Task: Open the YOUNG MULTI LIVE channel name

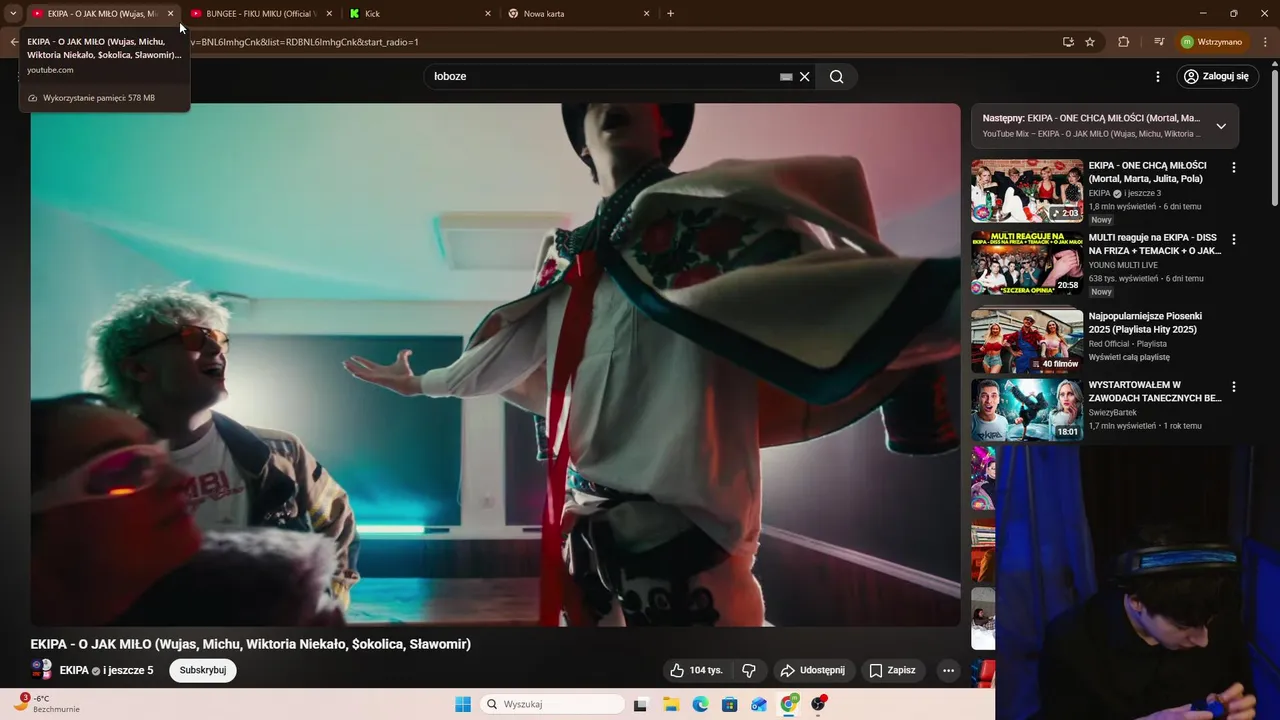Action: [1124, 265]
